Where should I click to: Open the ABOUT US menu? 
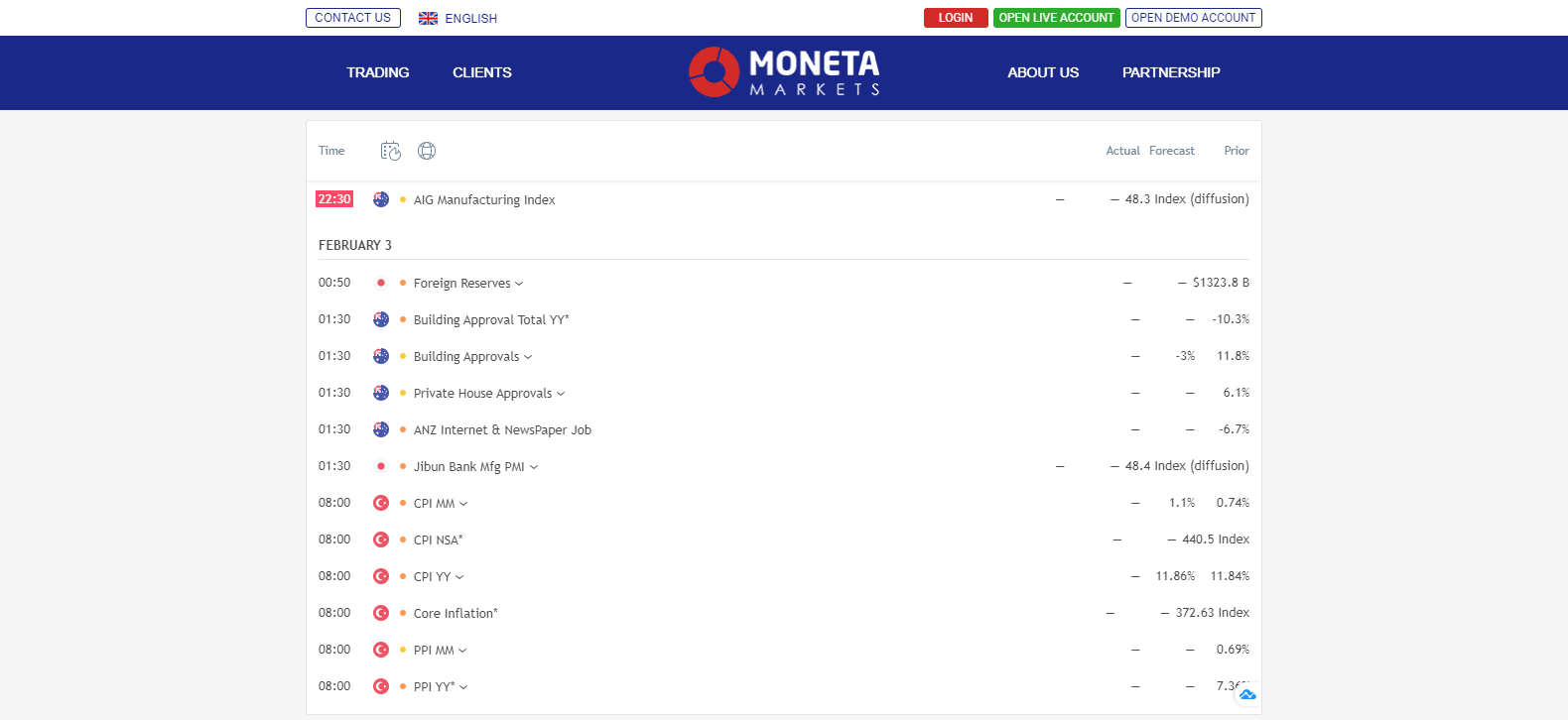pos(1043,71)
